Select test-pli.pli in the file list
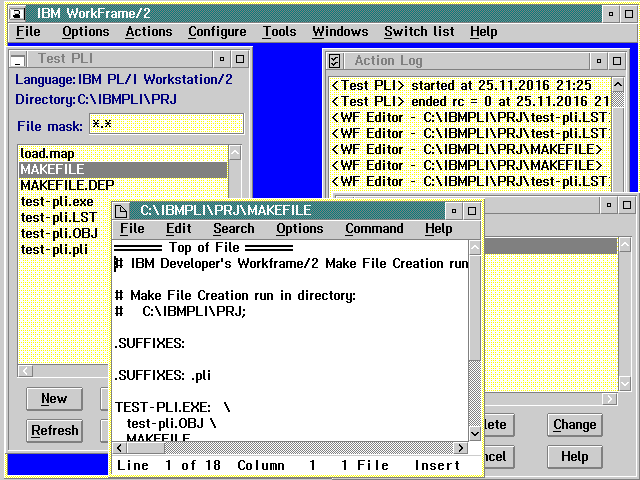This screenshot has height=480, width=640. pos(65,249)
